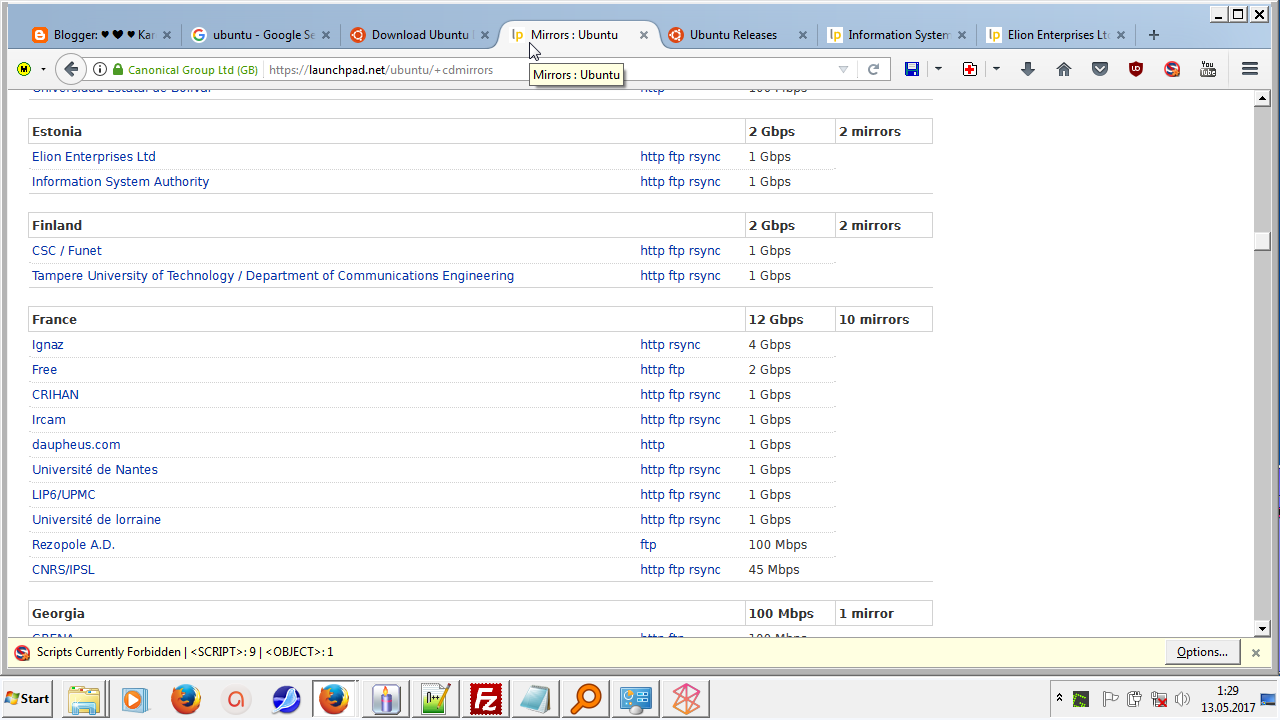Screen dimensions: 1280x720
Task: Switch to the Ubuntu Releases tab
Action: tap(738, 35)
